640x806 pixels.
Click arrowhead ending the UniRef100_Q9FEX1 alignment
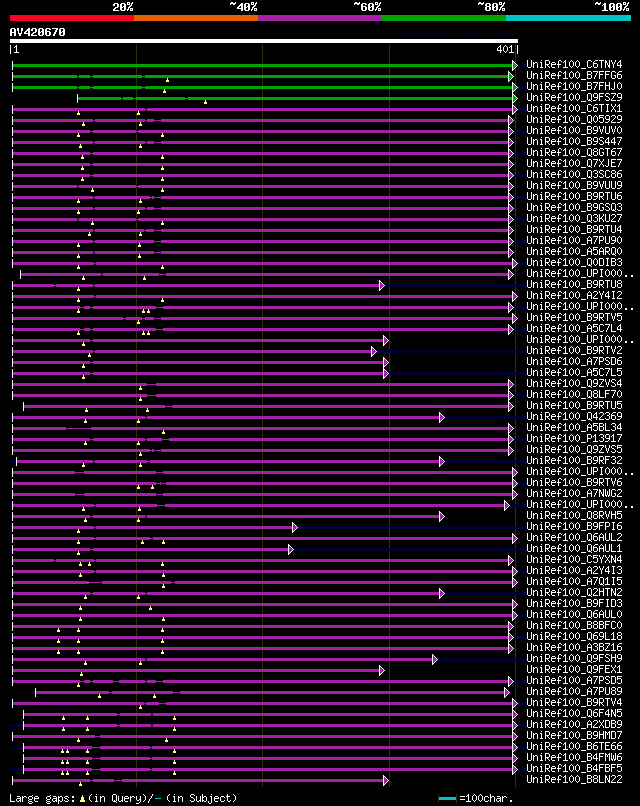pyautogui.click(x=381, y=670)
